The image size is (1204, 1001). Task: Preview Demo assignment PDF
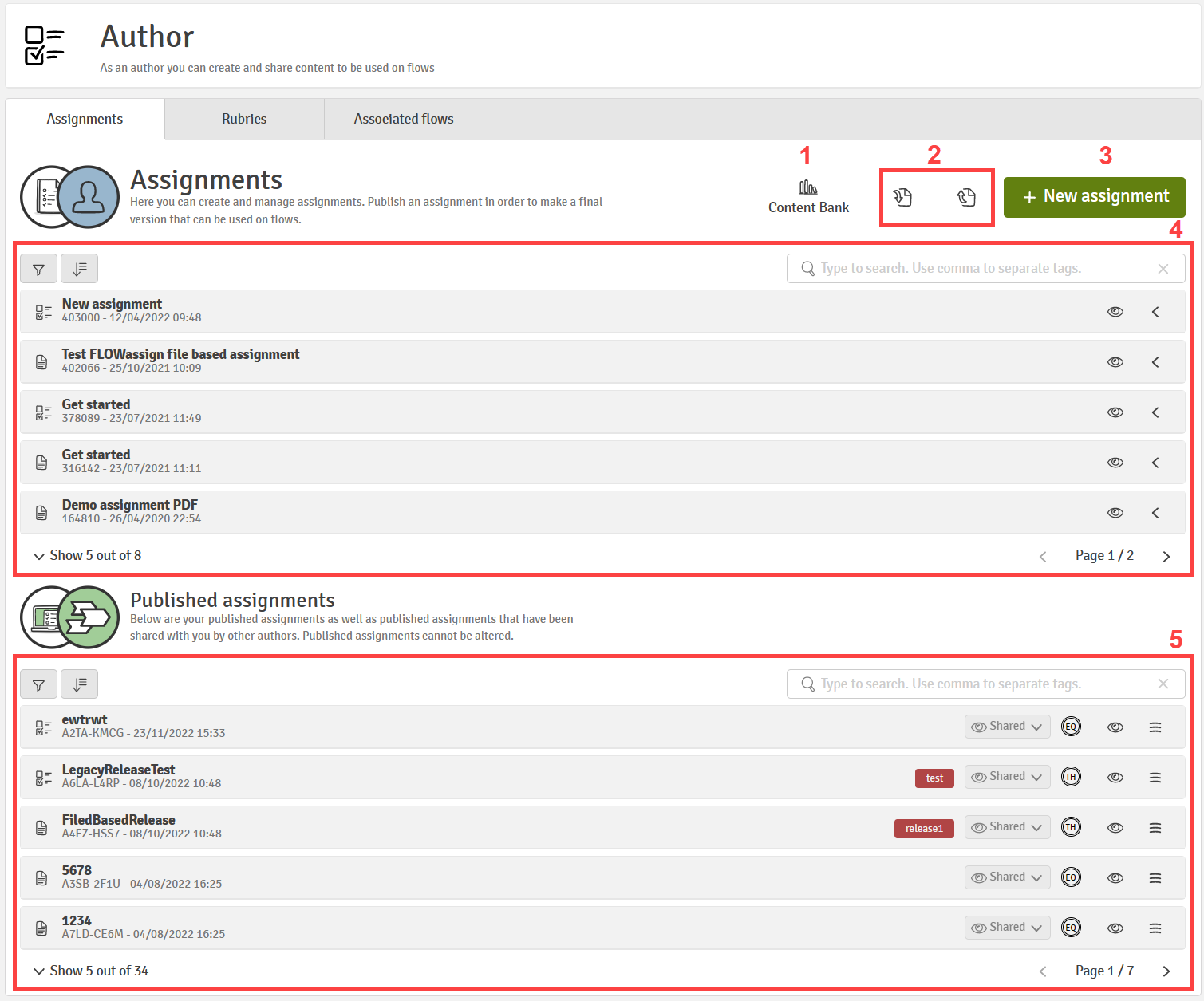1115,513
